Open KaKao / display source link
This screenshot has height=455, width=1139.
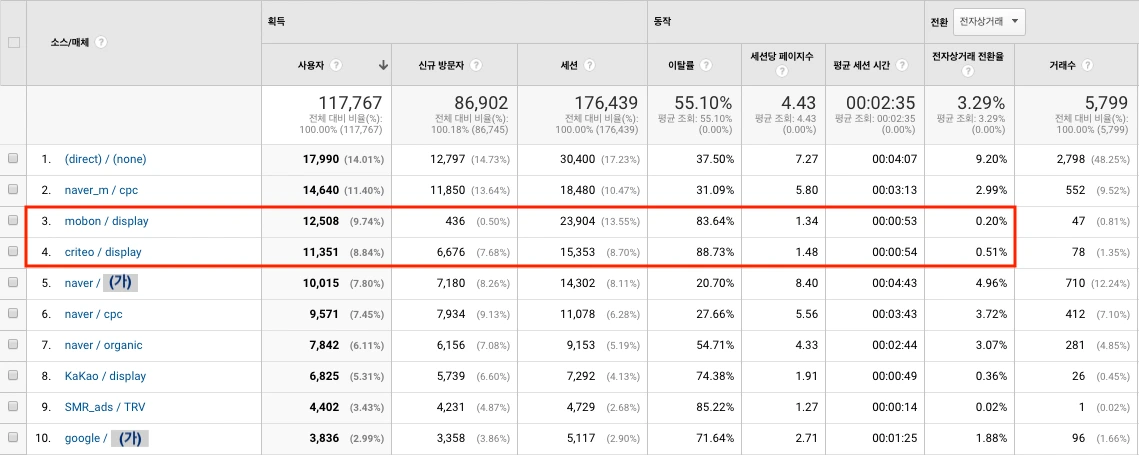pos(105,377)
